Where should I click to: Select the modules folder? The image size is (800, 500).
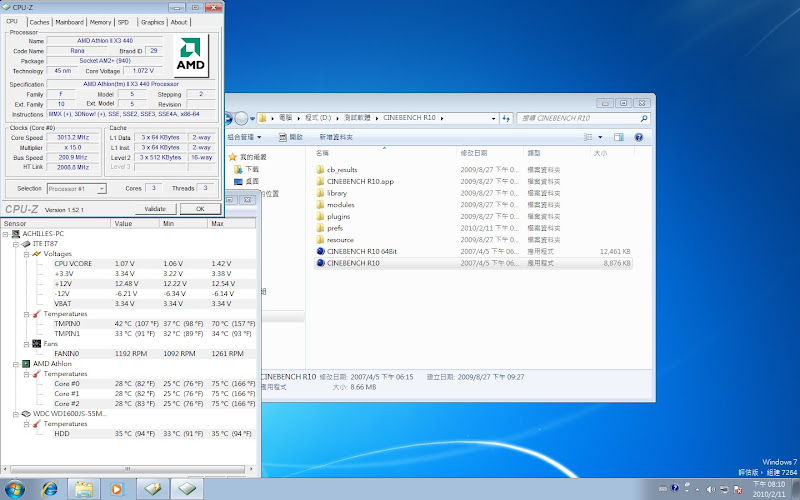click(x=340, y=205)
